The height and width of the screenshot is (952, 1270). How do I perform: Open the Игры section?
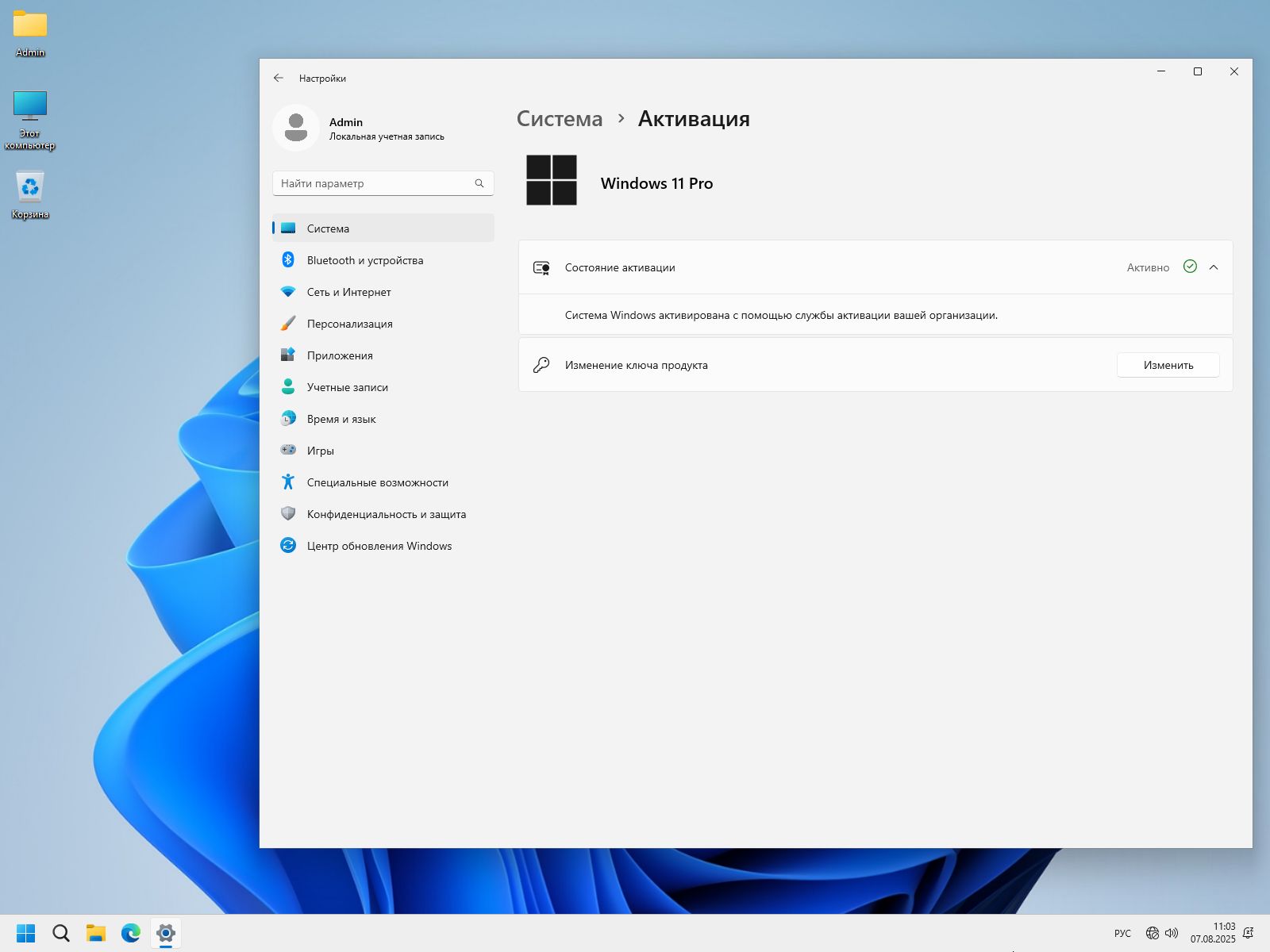point(383,451)
